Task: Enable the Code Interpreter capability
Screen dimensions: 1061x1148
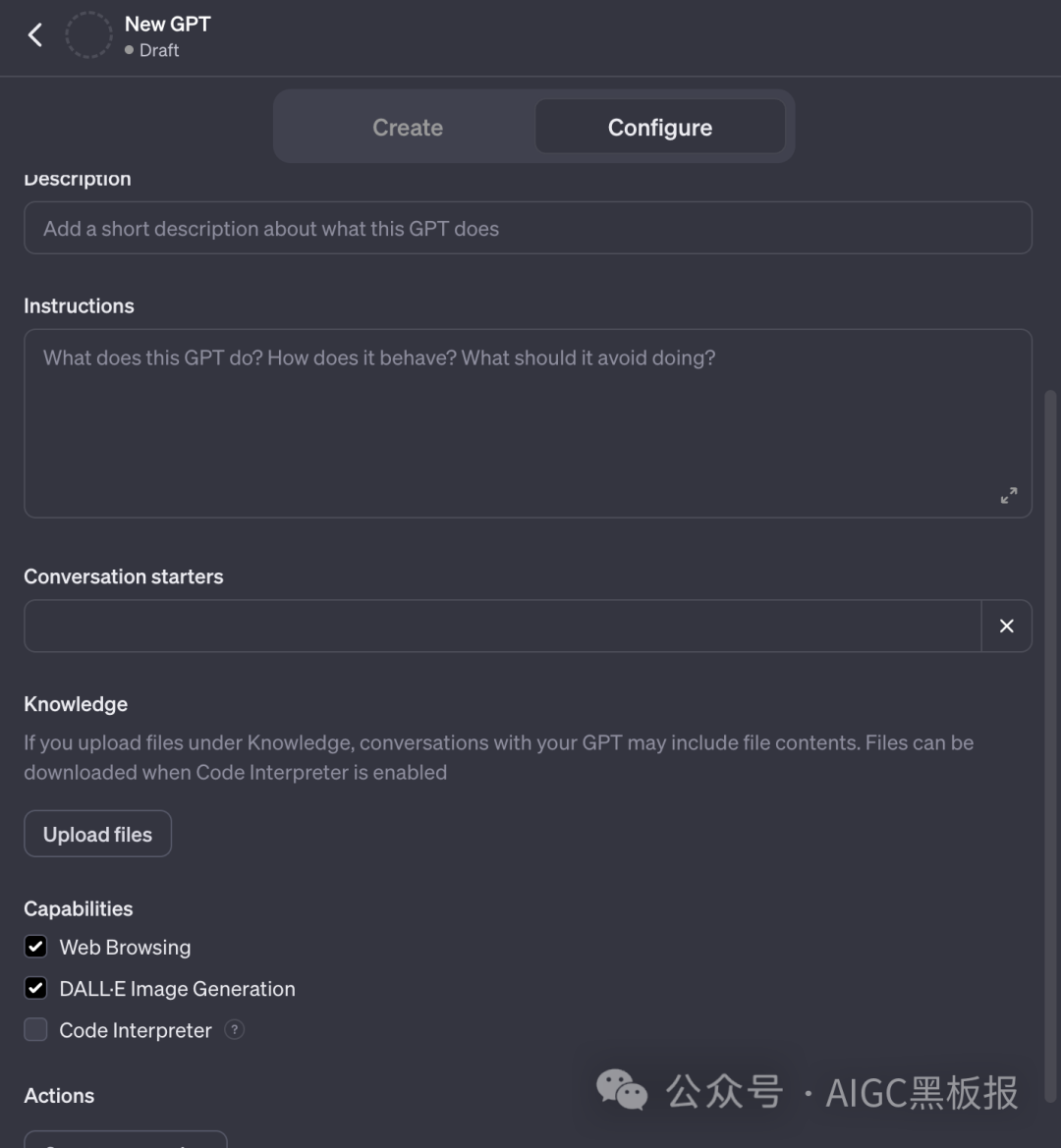Action: pyautogui.click(x=35, y=1029)
